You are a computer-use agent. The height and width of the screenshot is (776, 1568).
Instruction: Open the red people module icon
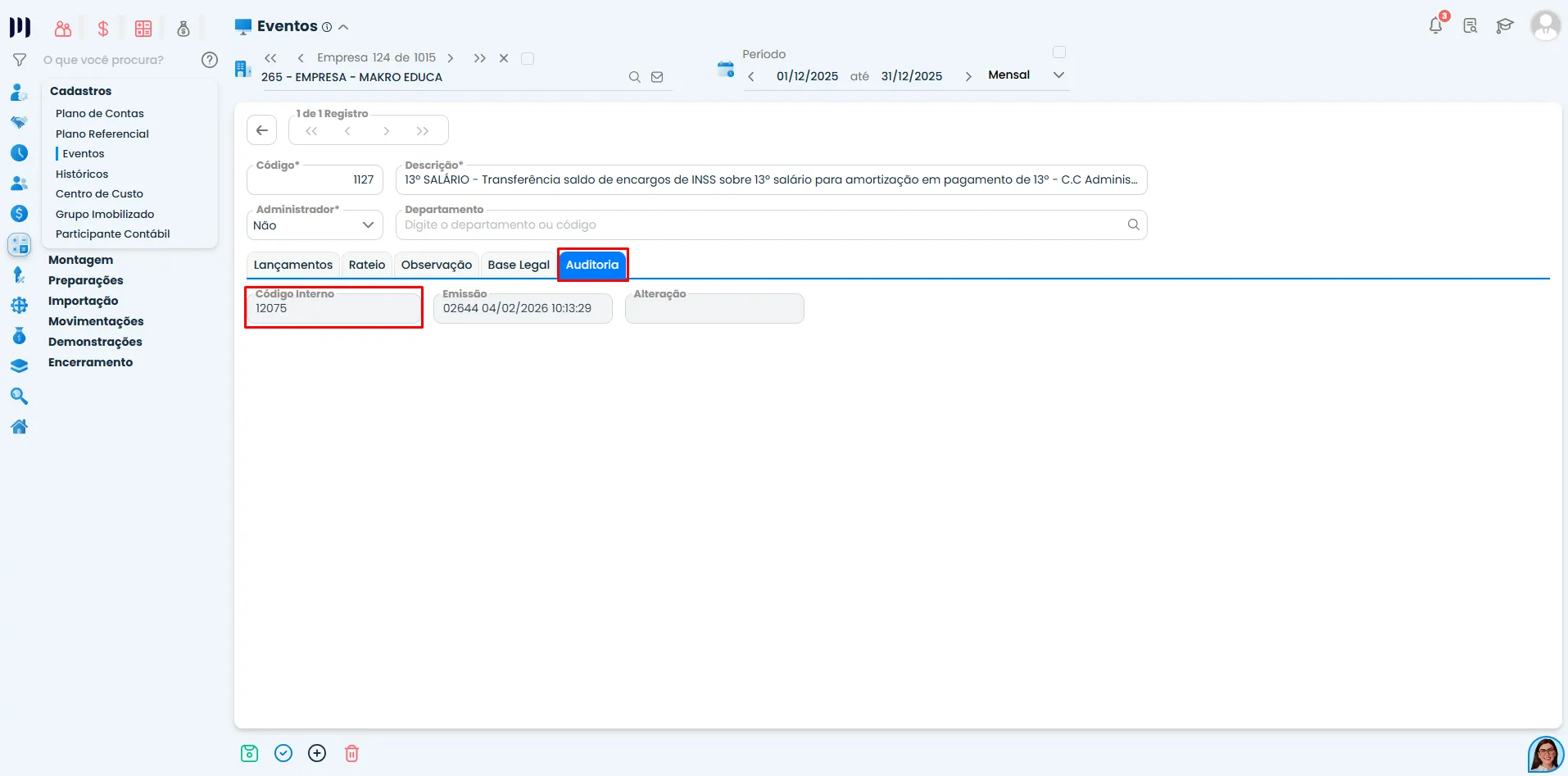pyautogui.click(x=63, y=29)
